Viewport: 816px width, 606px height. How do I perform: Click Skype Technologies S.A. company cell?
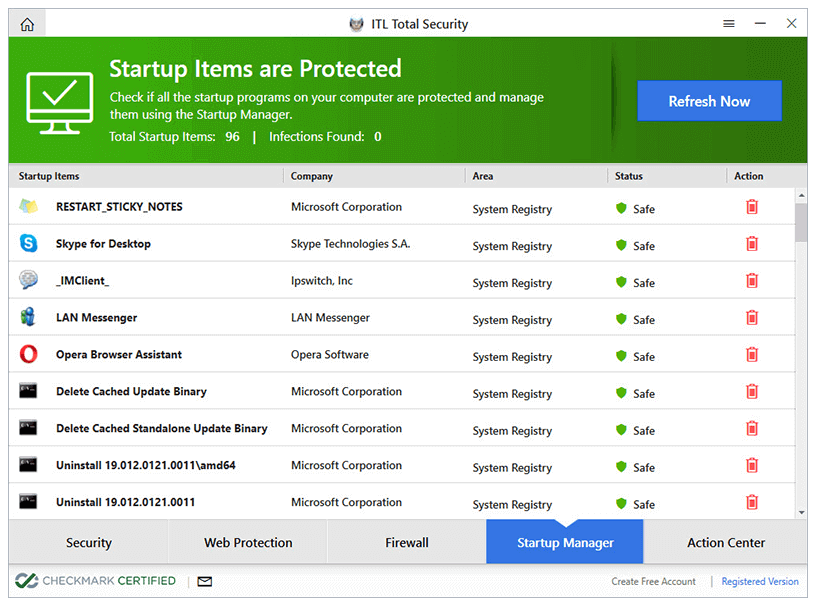pyautogui.click(x=350, y=244)
